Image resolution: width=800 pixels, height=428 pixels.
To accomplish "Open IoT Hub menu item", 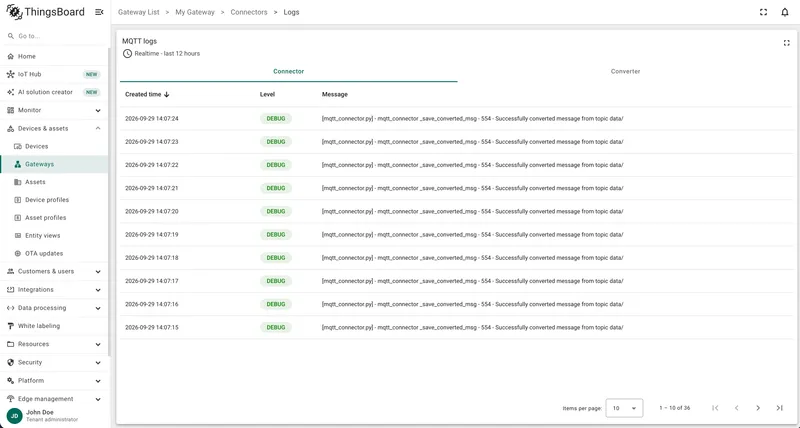I will (x=54, y=74).
